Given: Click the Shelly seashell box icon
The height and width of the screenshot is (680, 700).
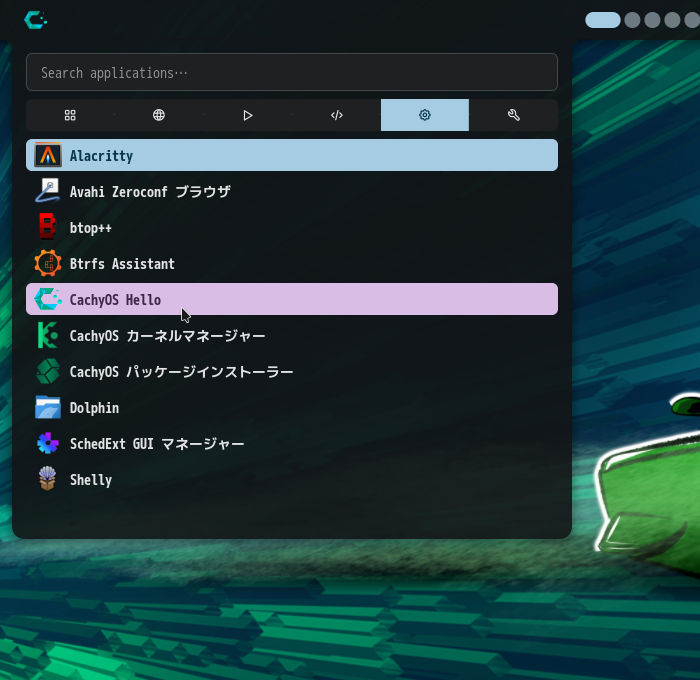Looking at the screenshot, I should click(x=47, y=479).
